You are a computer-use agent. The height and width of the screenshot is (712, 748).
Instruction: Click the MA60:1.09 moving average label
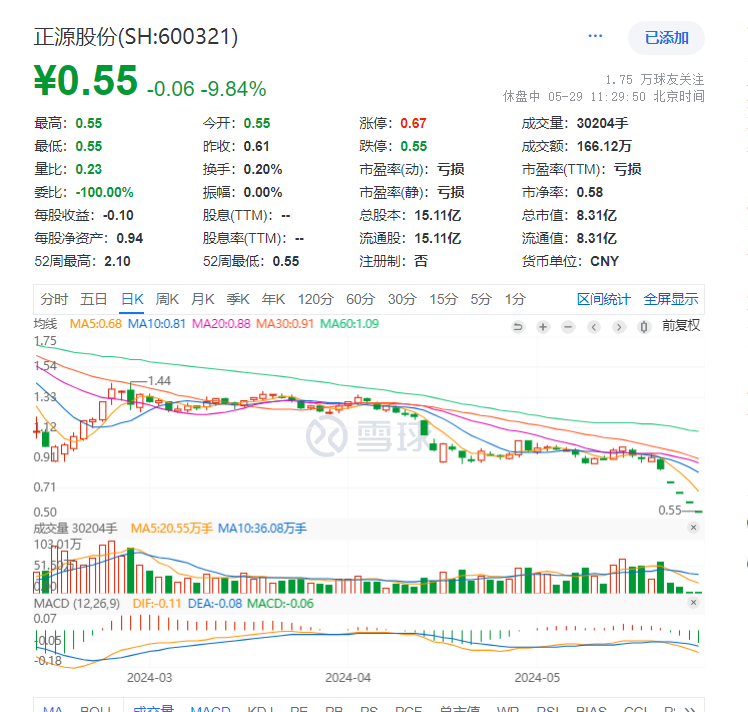[349, 324]
